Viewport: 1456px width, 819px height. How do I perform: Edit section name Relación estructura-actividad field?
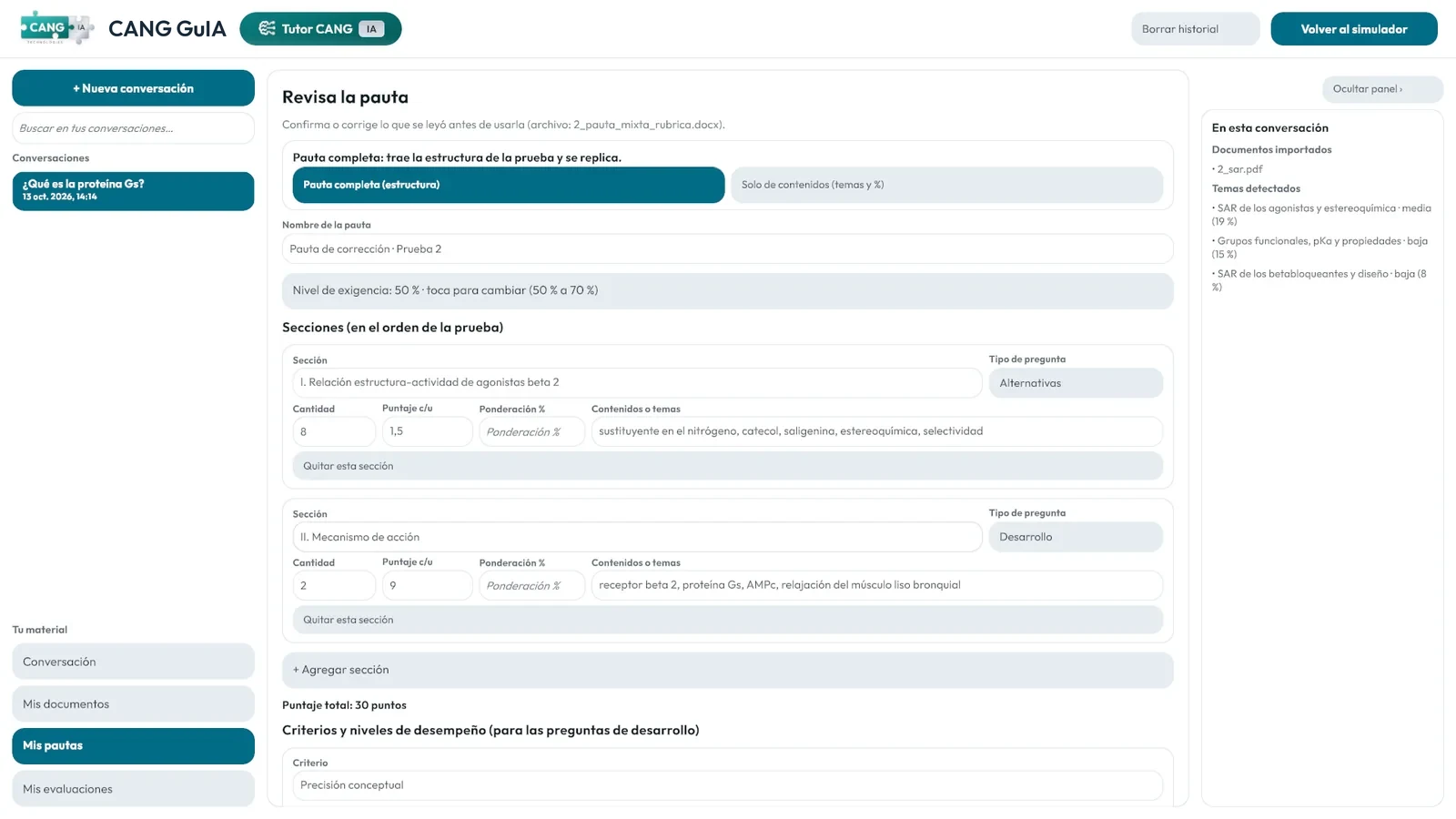pos(637,383)
